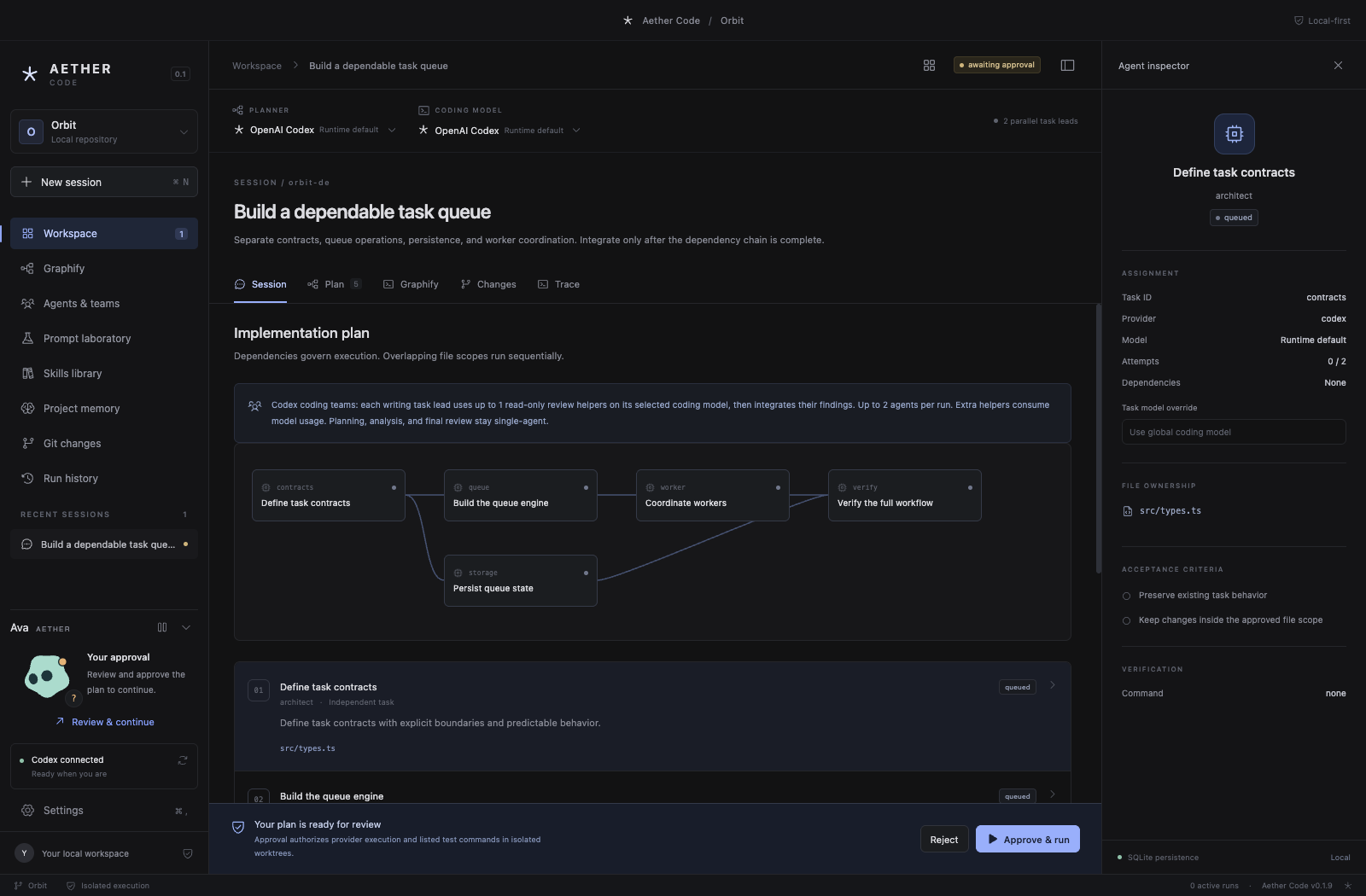
Task: Click the Aether star logo in sidebar
Action: coord(30,74)
